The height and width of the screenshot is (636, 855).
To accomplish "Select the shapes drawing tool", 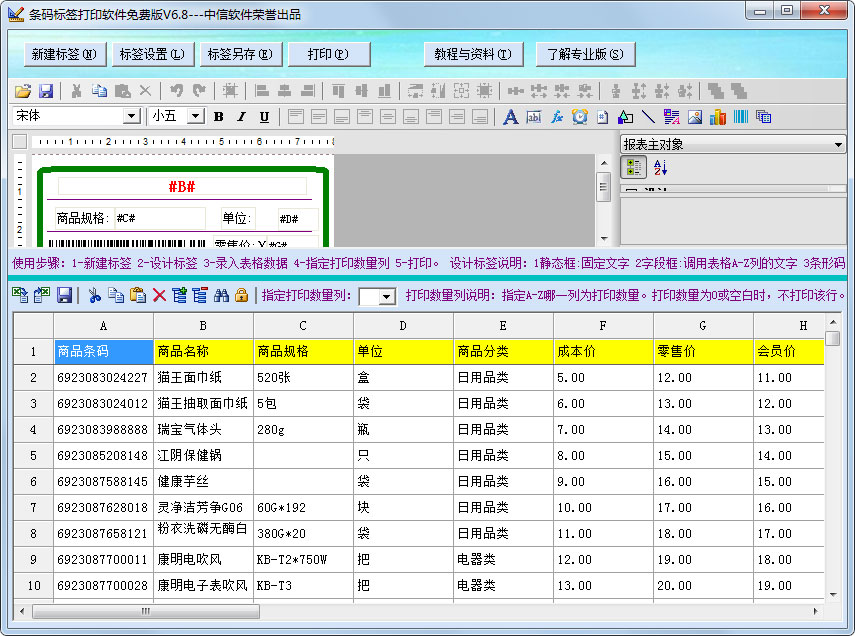I will coord(625,117).
